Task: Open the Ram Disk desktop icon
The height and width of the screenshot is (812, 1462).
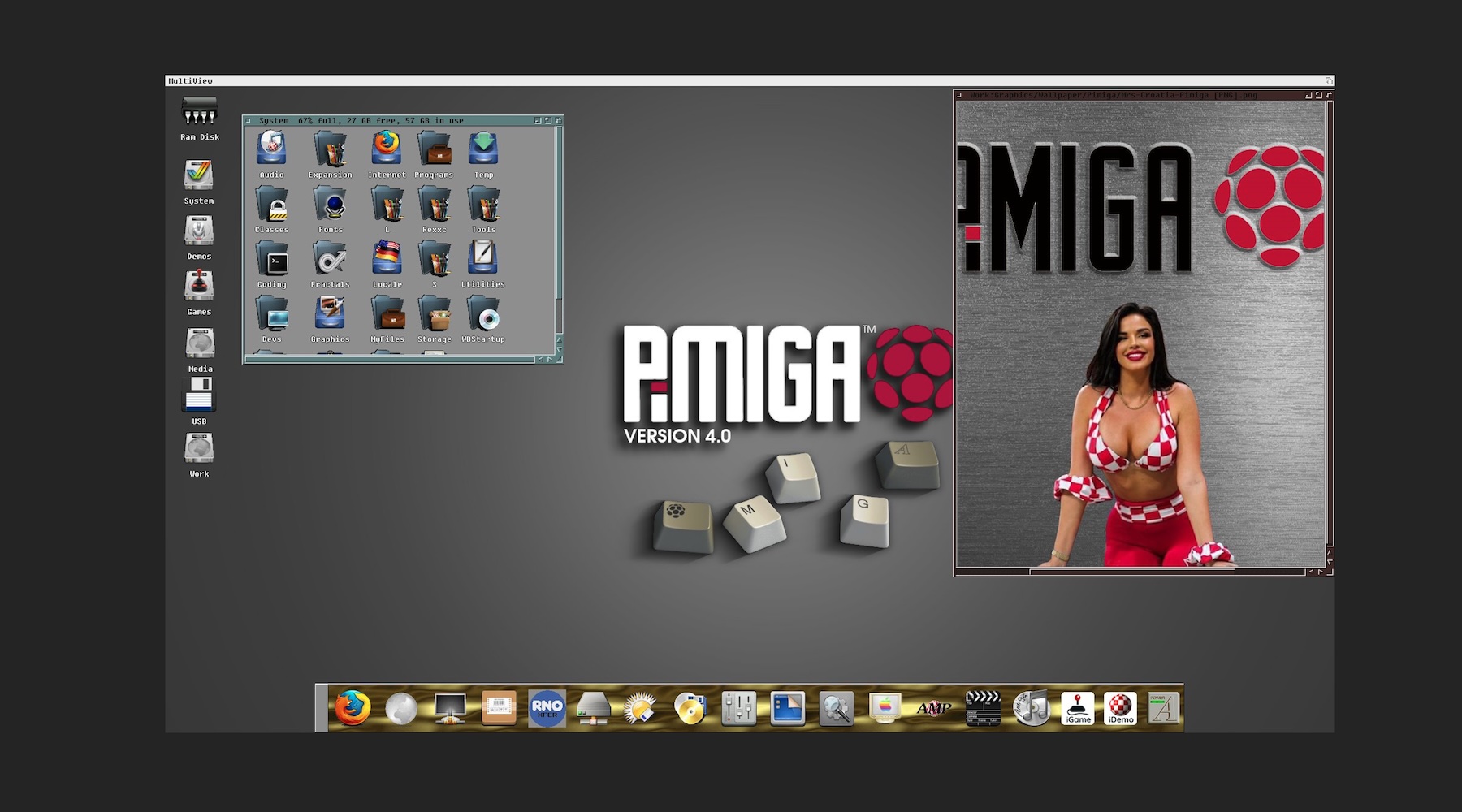Action: coord(199,112)
